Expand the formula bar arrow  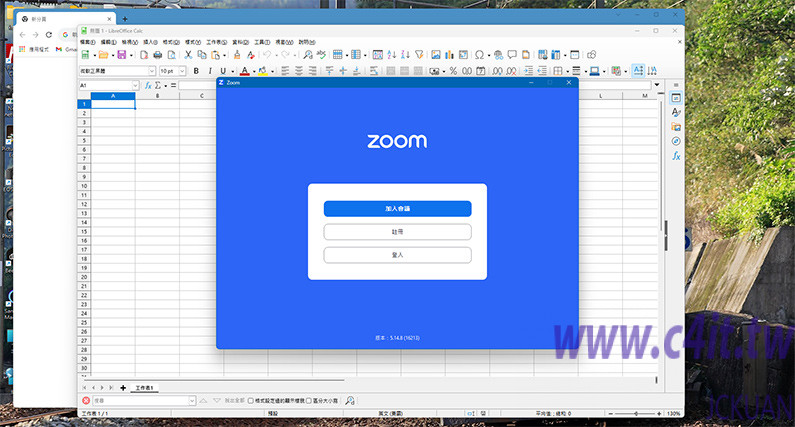[x=657, y=85]
